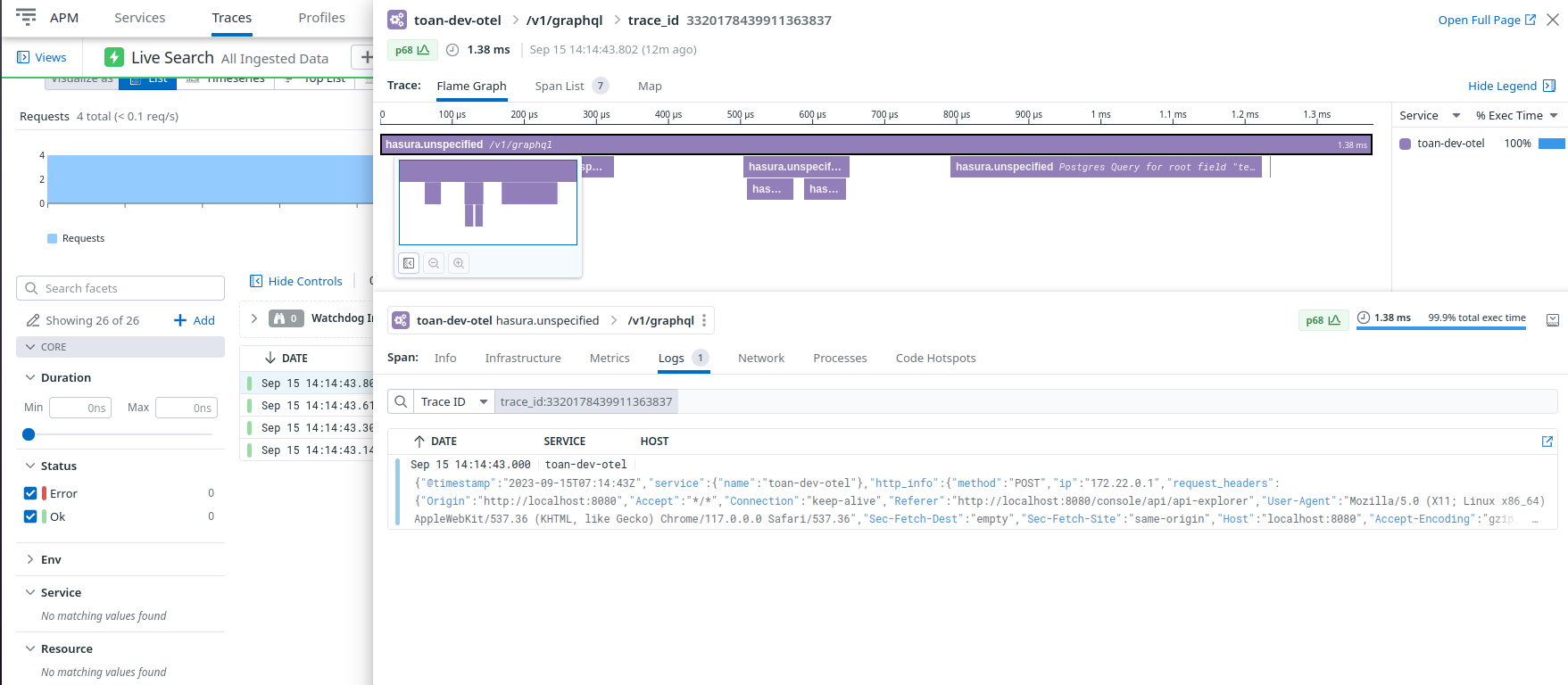
Task: Open the span Processes tab
Action: [x=840, y=358]
